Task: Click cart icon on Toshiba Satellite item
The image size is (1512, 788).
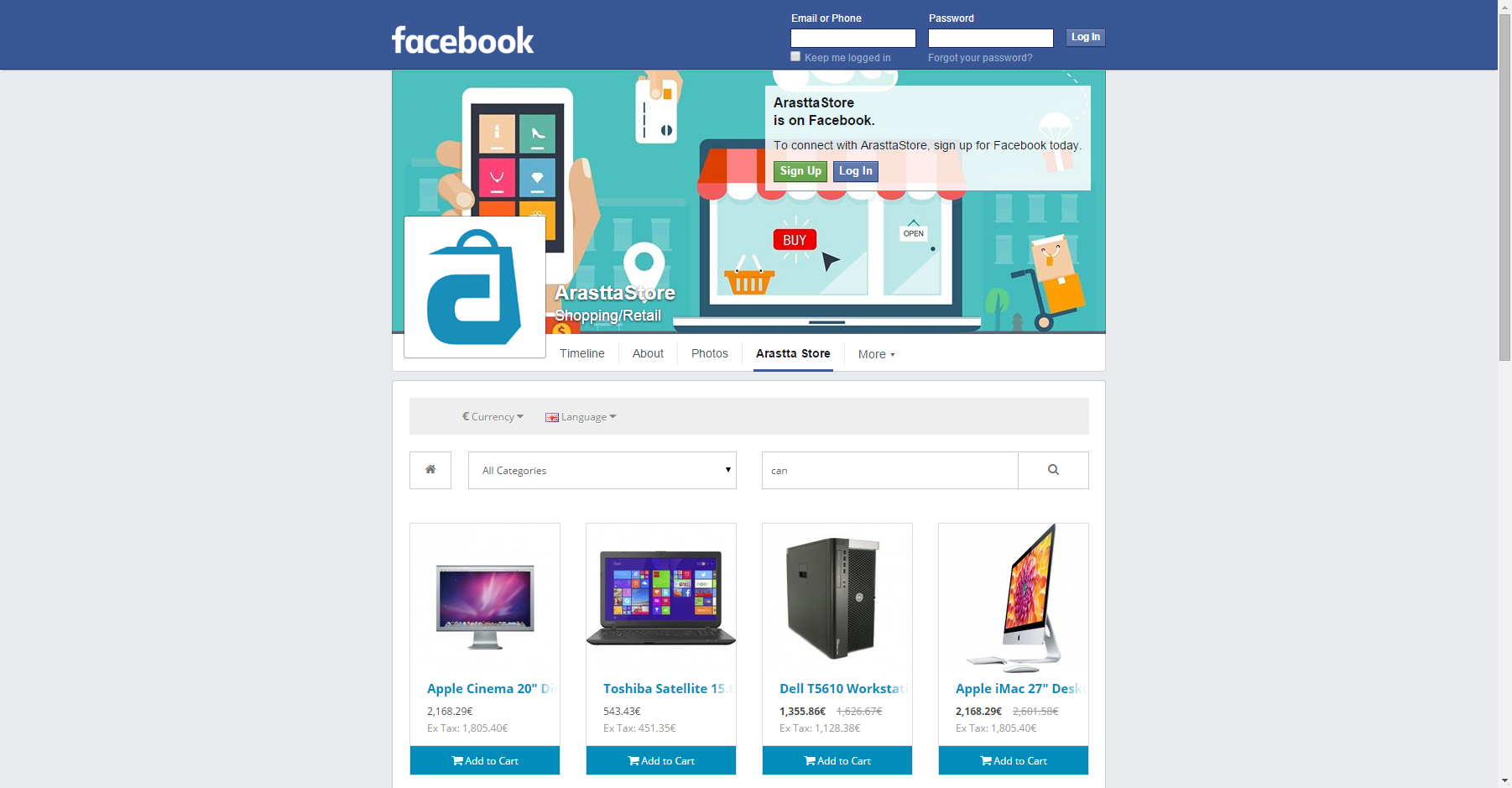Action: tap(633, 761)
